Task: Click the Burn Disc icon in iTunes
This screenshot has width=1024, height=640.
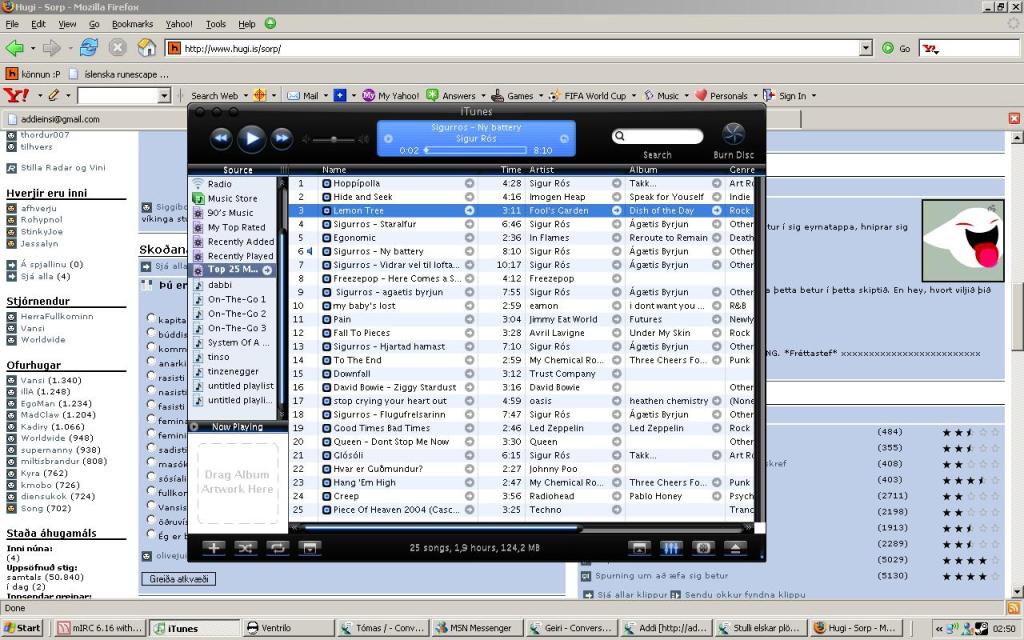Action: (733, 134)
